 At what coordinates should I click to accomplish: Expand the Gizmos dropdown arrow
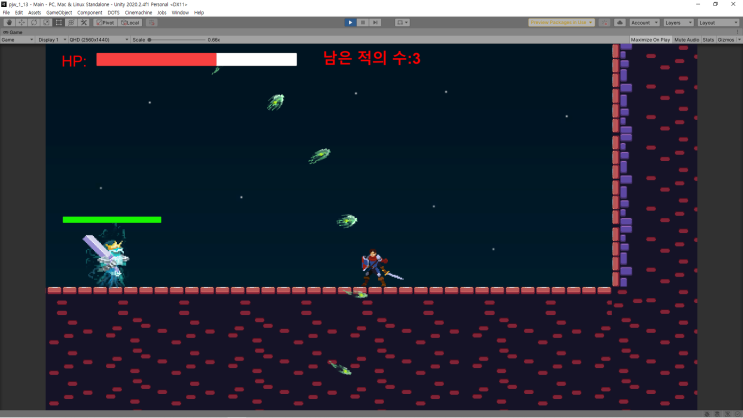(x=739, y=40)
